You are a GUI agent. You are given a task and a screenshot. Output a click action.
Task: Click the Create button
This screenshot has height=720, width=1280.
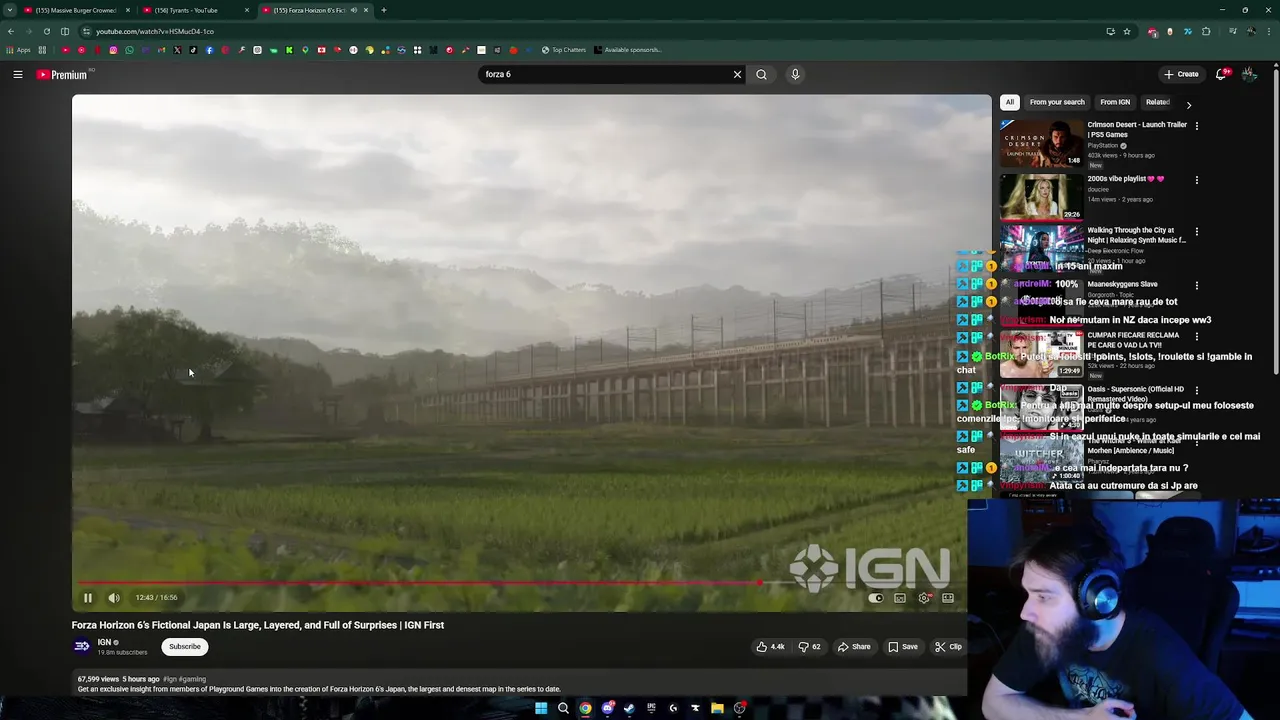click(x=1181, y=74)
